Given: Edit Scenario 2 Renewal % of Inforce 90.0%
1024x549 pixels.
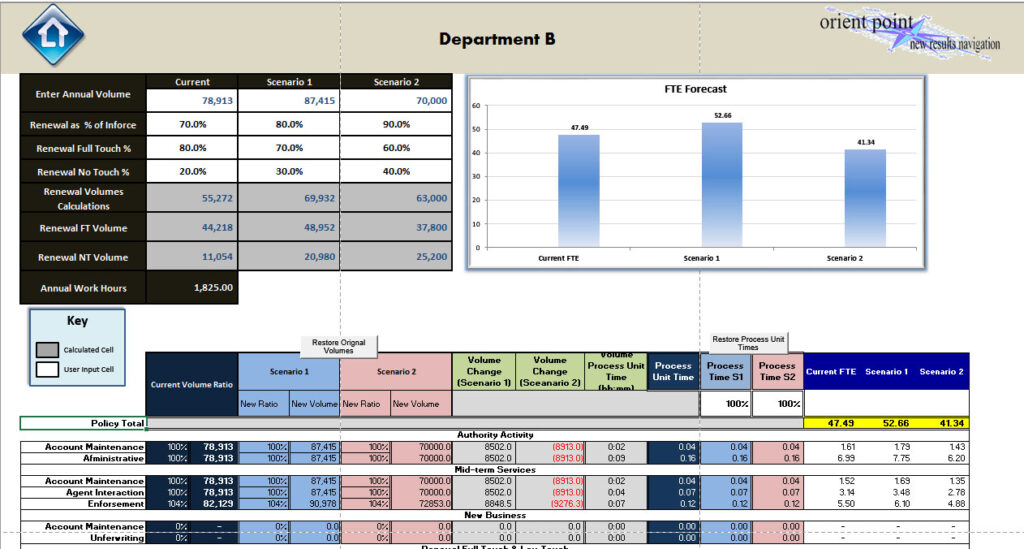Looking at the screenshot, I should (396, 124).
